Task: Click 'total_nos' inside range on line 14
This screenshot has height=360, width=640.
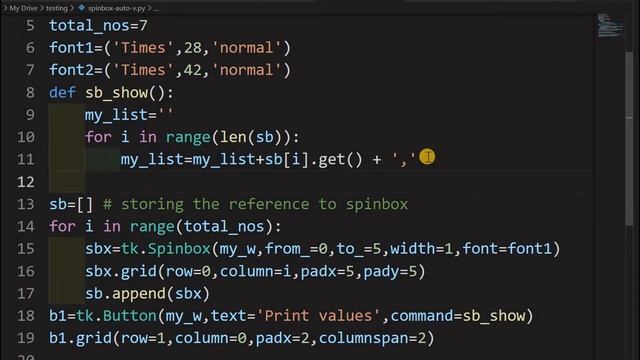Action: coord(224,227)
